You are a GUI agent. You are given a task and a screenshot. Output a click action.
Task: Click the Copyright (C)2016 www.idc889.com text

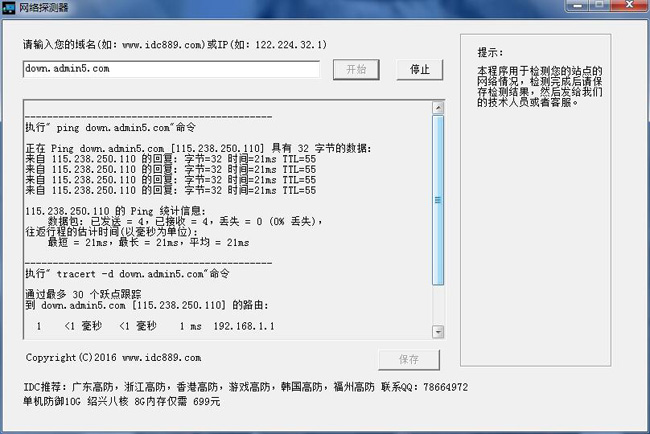[114, 358]
